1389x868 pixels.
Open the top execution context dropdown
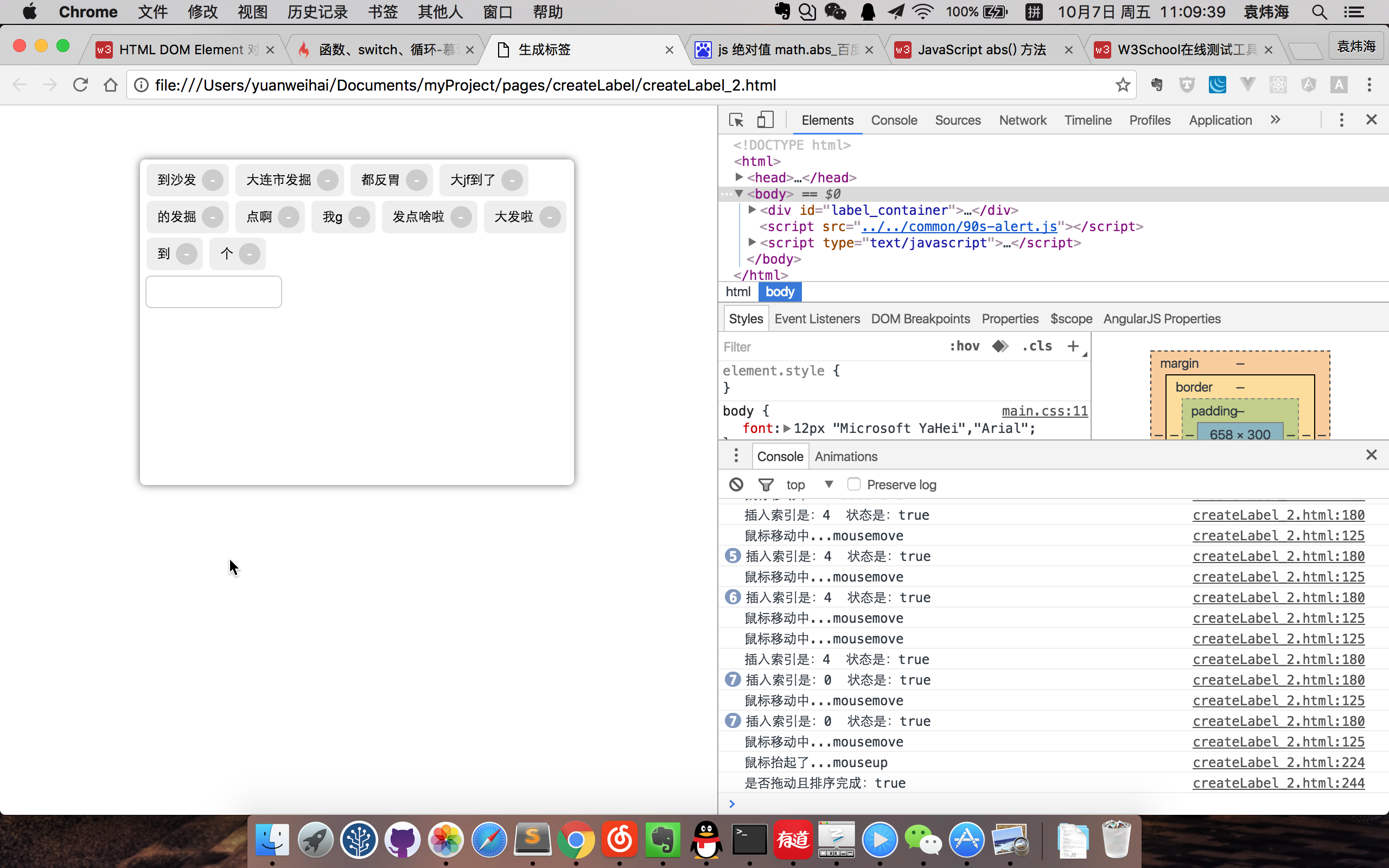(810, 484)
